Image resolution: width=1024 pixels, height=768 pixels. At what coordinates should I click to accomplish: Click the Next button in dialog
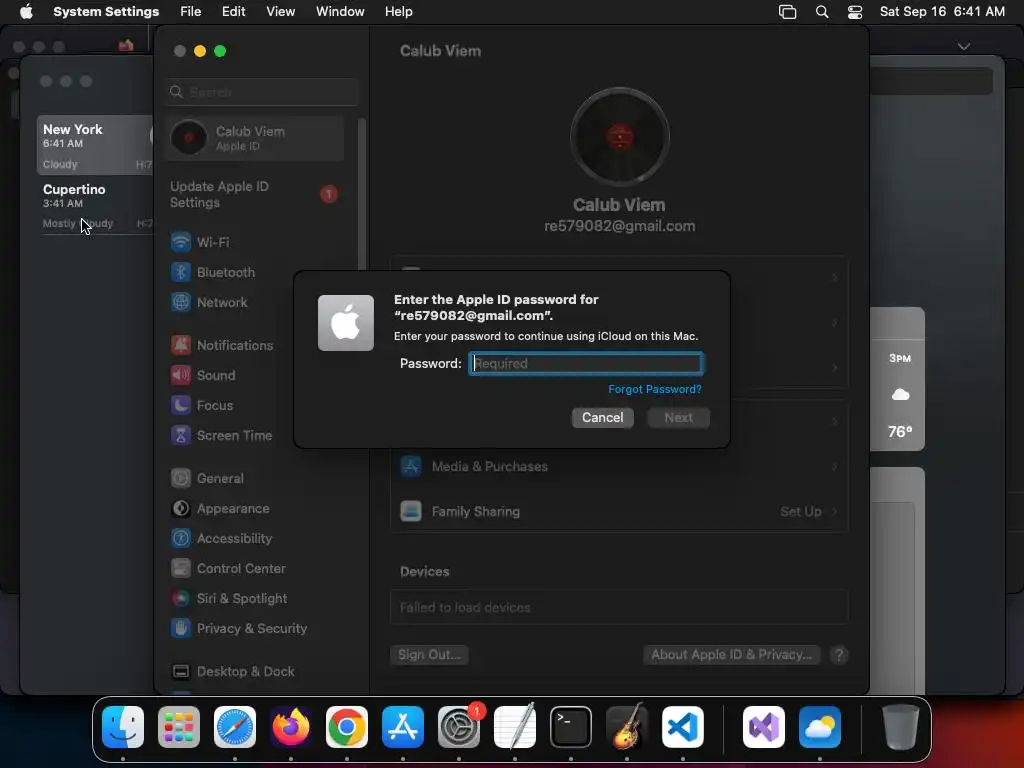point(679,417)
